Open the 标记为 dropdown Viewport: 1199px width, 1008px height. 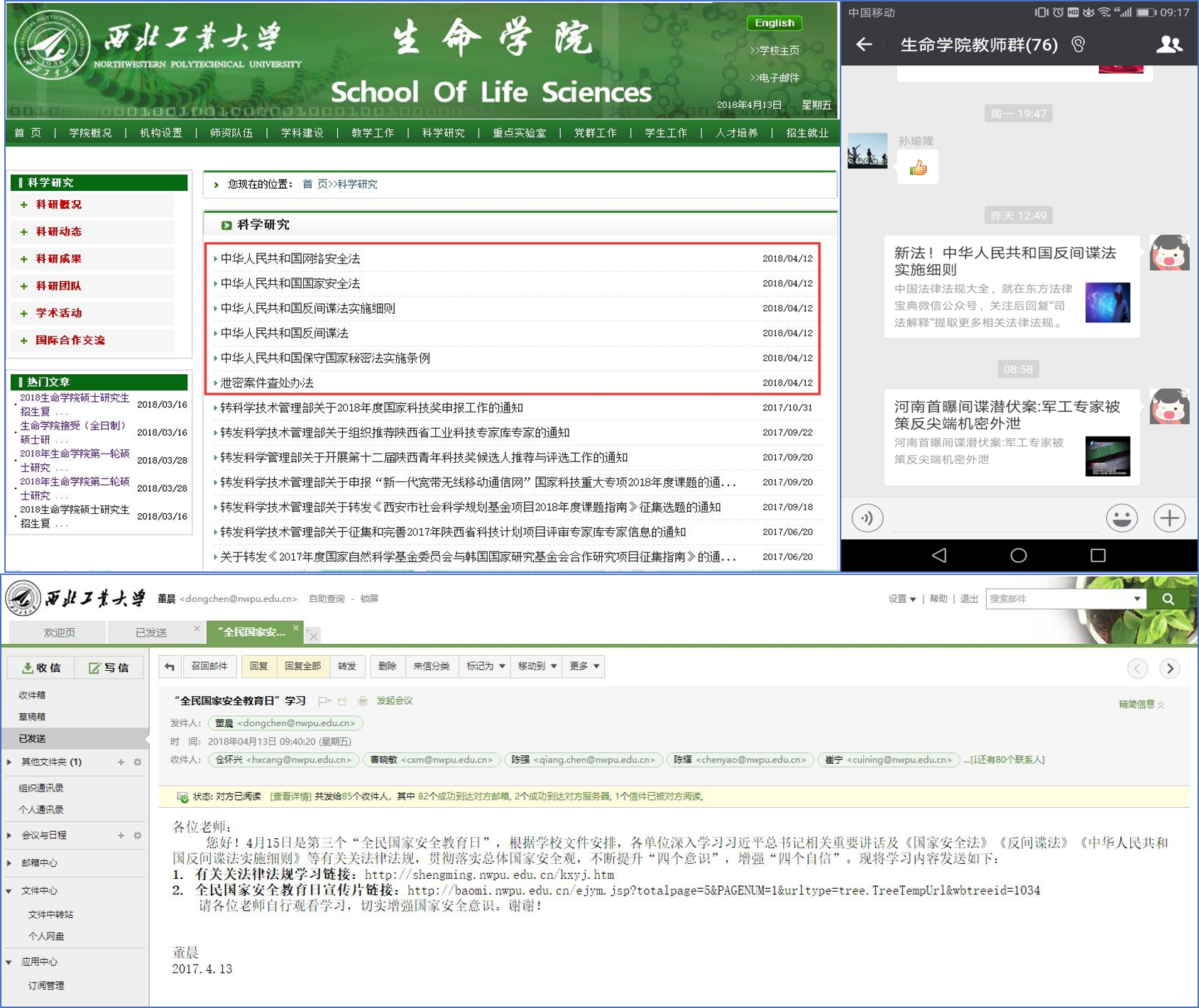pyautogui.click(x=485, y=667)
